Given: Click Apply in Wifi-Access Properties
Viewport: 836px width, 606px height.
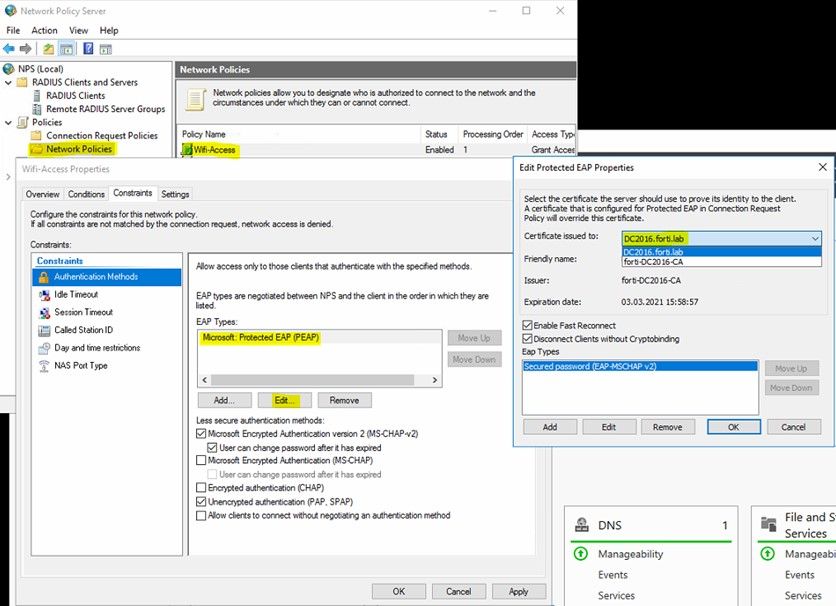Looking at the screenshot, I should click(x=519, y=591).
